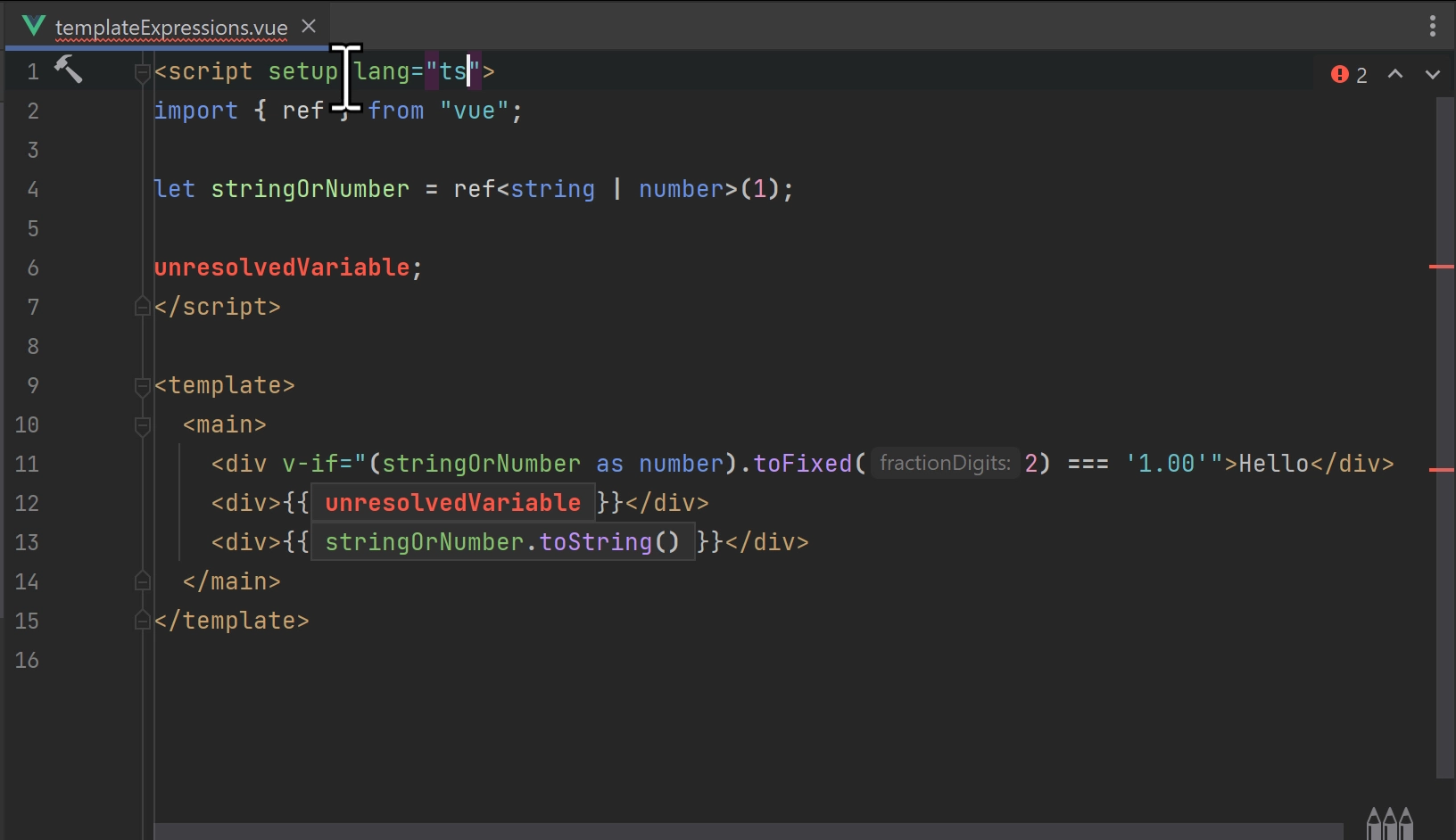Screen dimensions: 1456x840
Task: Select the templateExpressions.vue editor tab
Action: (170, 27)
